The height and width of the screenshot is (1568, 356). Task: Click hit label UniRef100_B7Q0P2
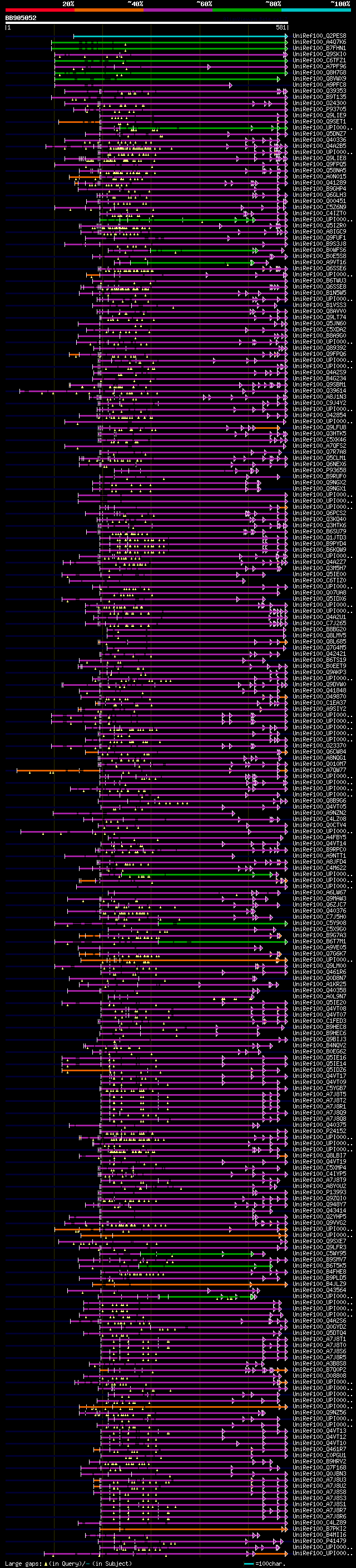319,1369
